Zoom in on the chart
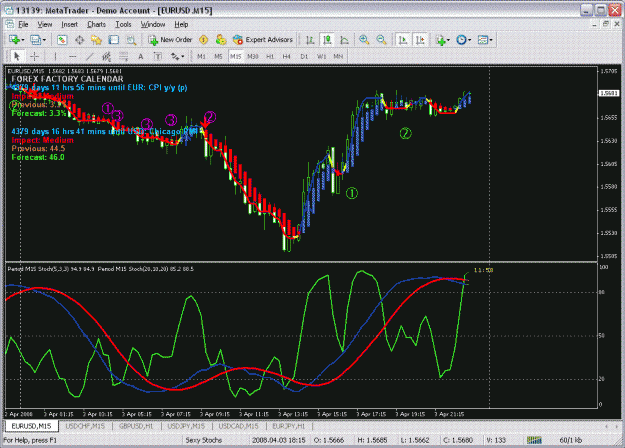 click(x=364, y=40)
